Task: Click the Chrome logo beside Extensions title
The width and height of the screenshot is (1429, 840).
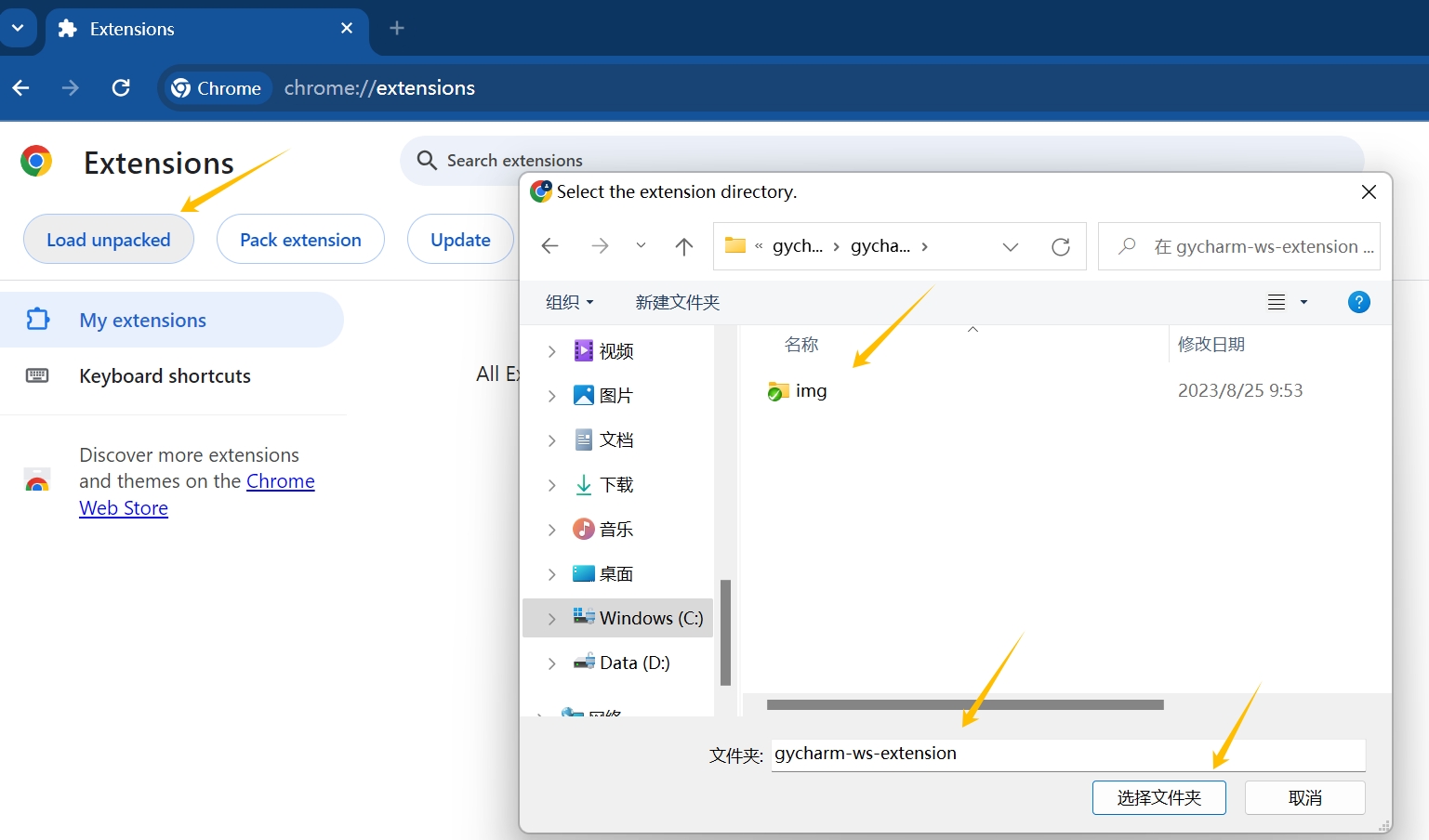Action: click(x=36, y=162)
